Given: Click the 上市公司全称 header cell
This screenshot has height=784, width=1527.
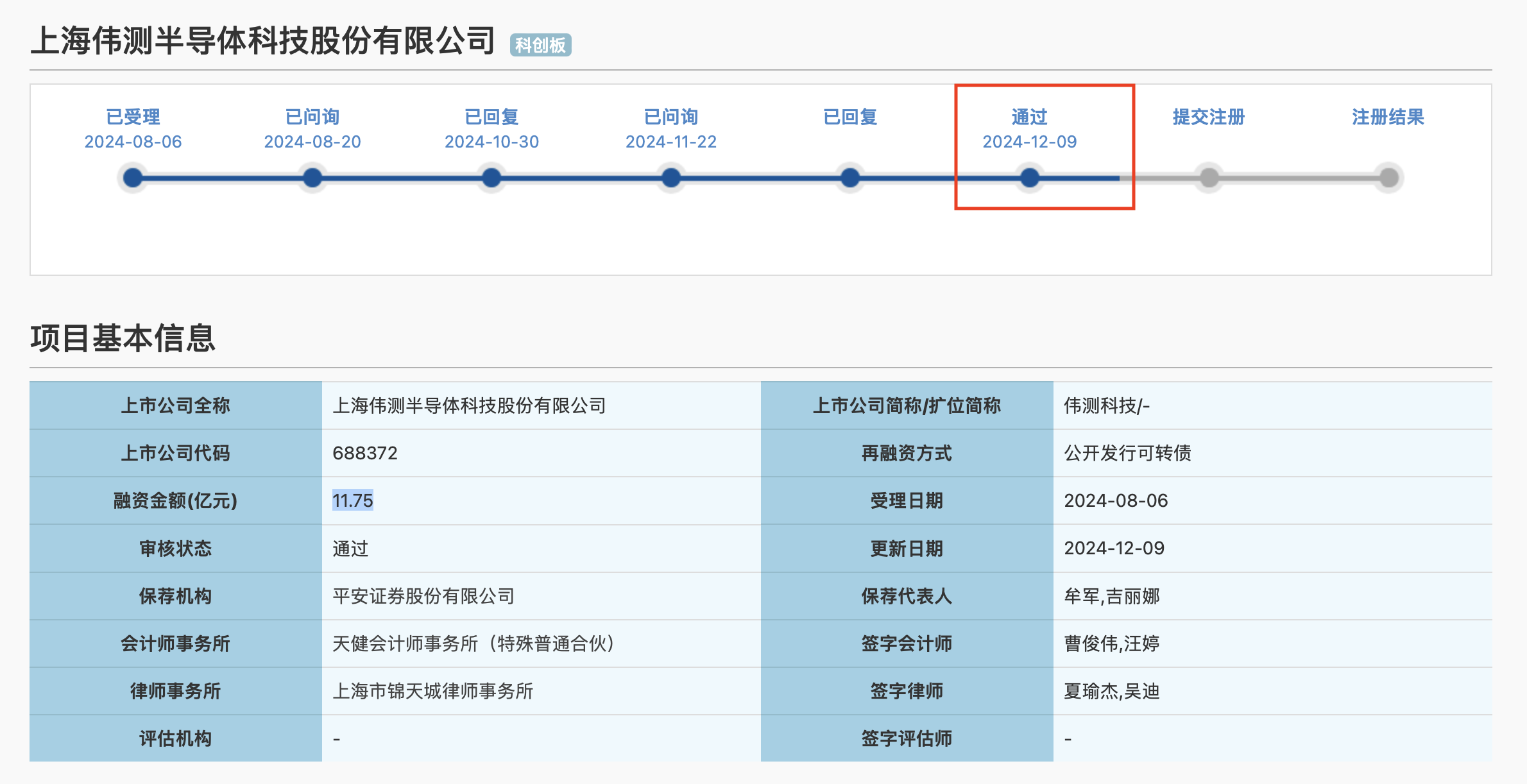Looking at the screenshot, I should (175, 405).
